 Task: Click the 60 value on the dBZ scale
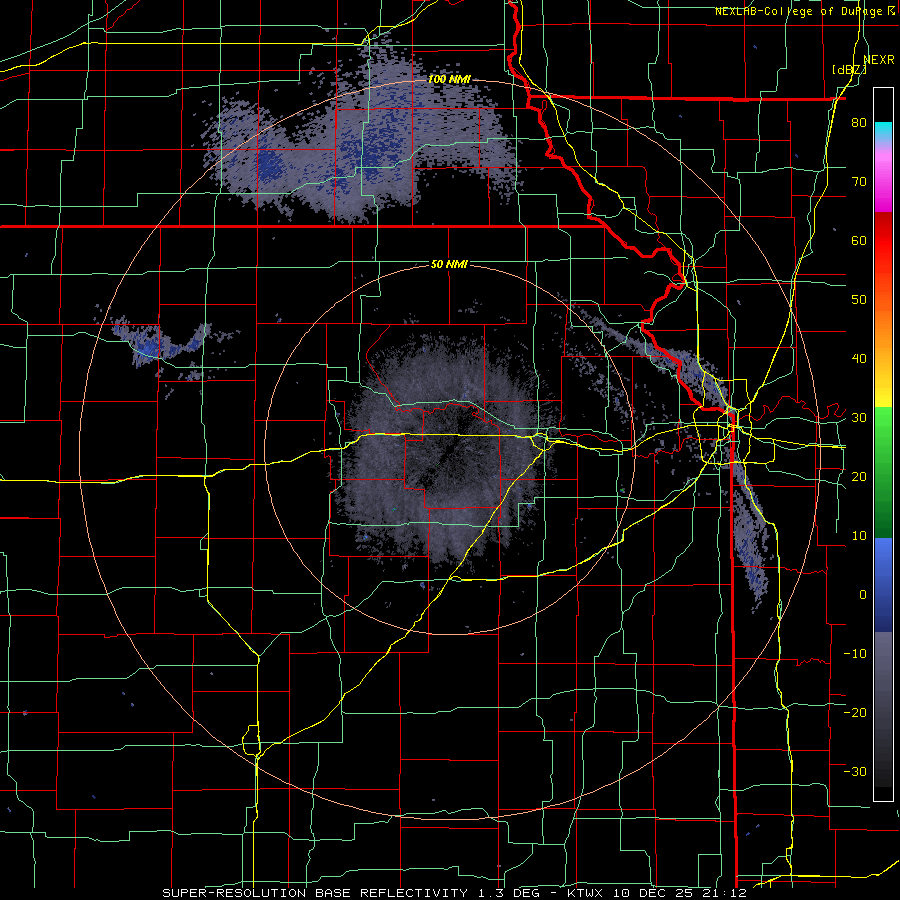tap(859, 240)
